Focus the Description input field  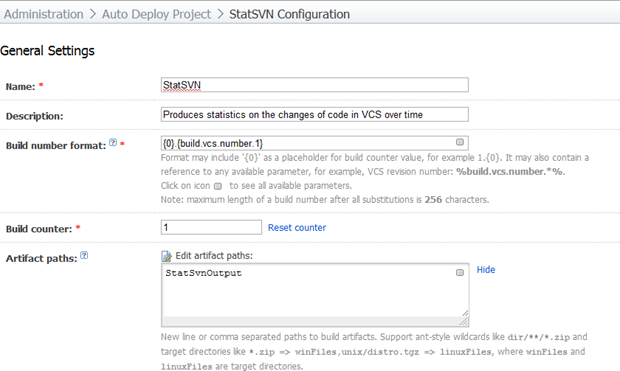(x=315, y=115)
